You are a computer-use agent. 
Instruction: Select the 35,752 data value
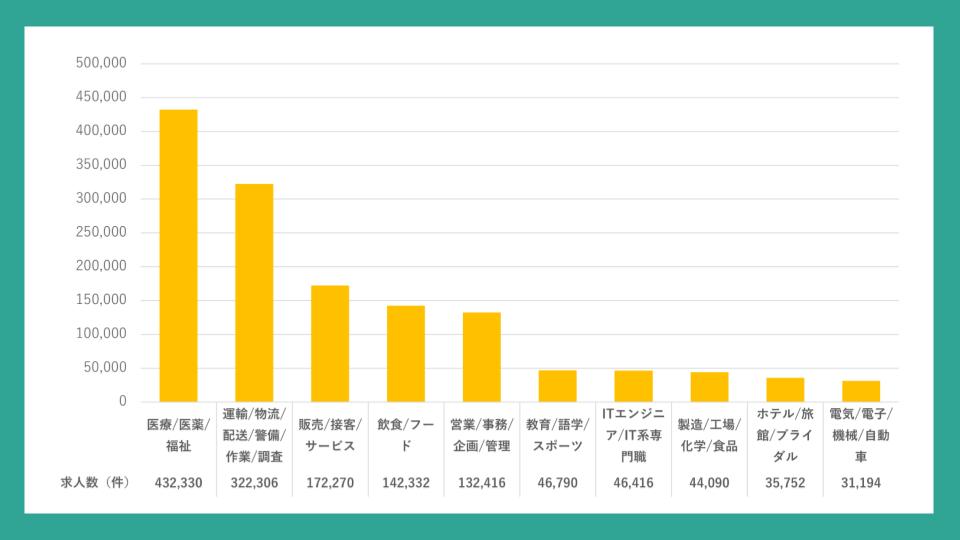(x=784, y=483)
